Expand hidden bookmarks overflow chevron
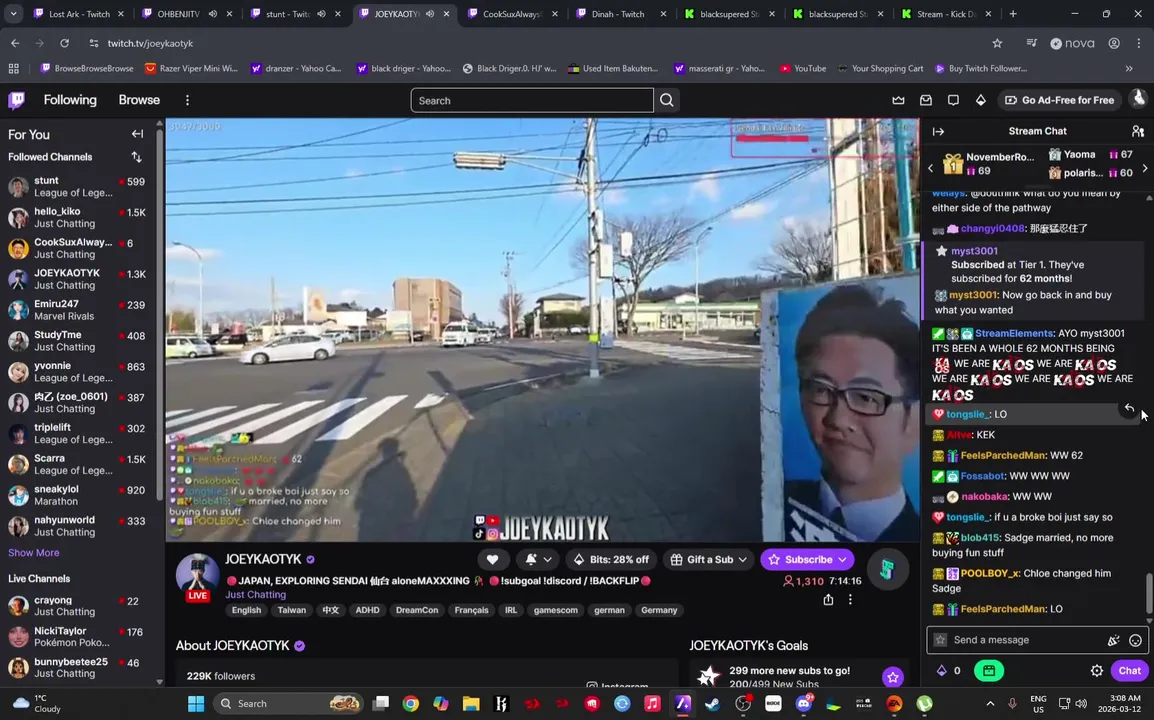 pos(1129,68)
